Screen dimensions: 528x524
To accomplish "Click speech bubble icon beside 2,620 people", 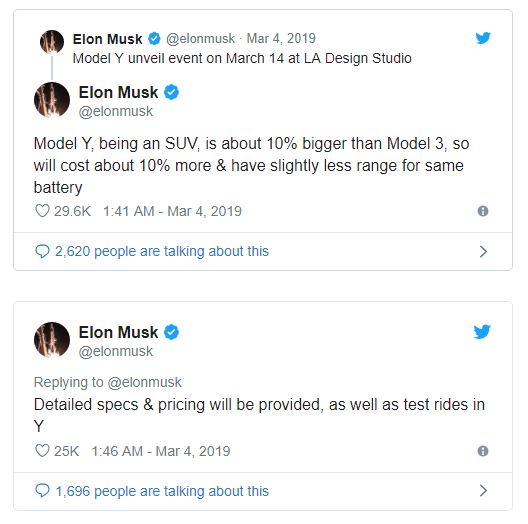I will point(42,252).
